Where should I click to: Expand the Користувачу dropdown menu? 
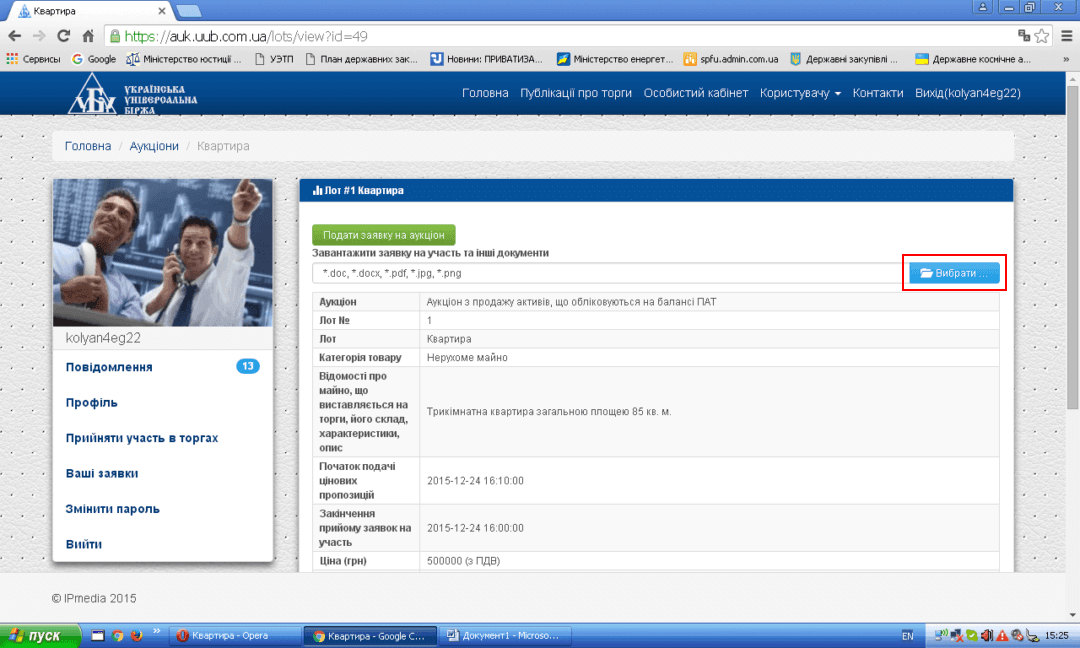point(800,93)
